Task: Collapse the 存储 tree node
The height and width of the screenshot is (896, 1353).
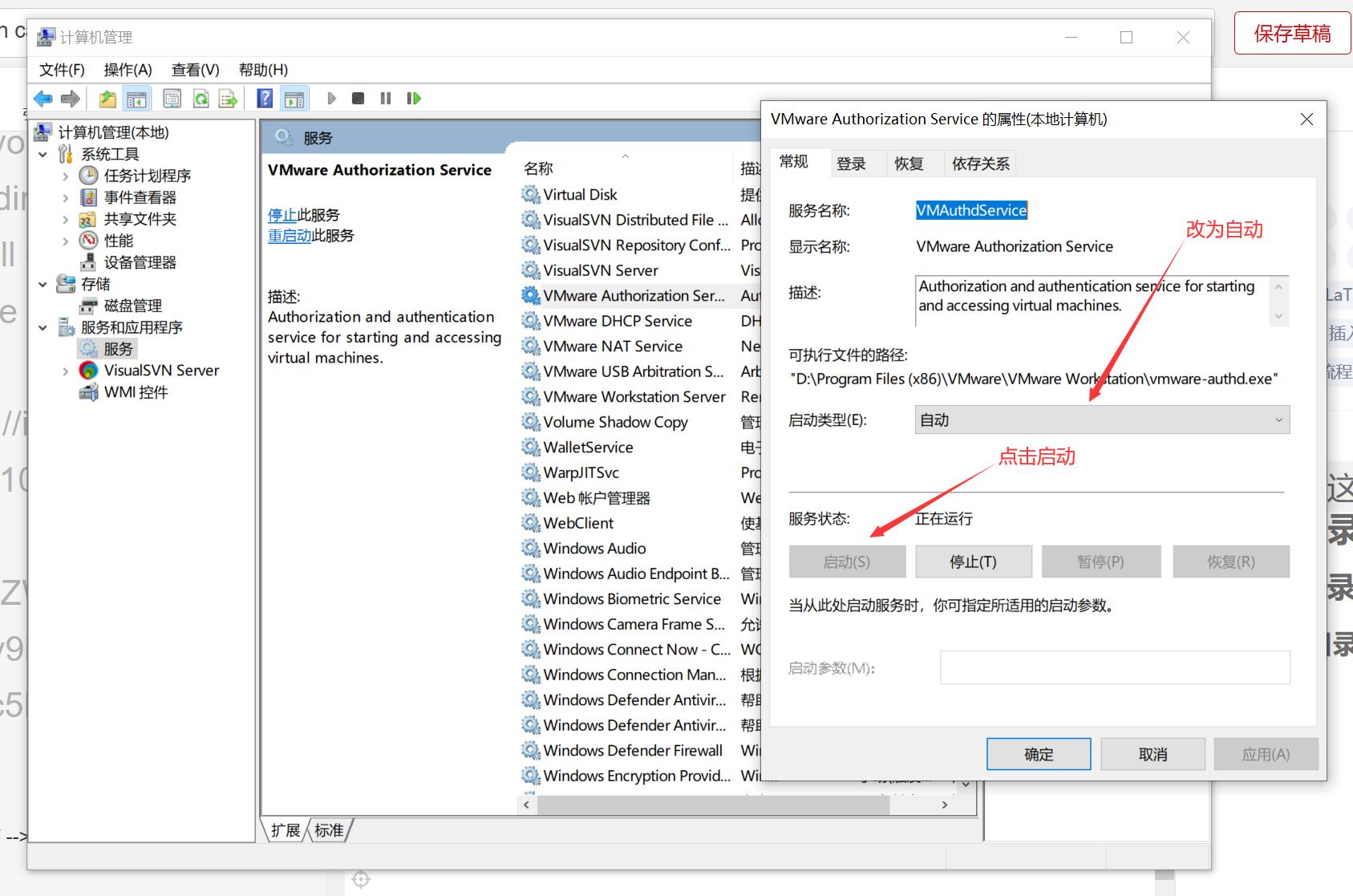Action: pos(43,284)
